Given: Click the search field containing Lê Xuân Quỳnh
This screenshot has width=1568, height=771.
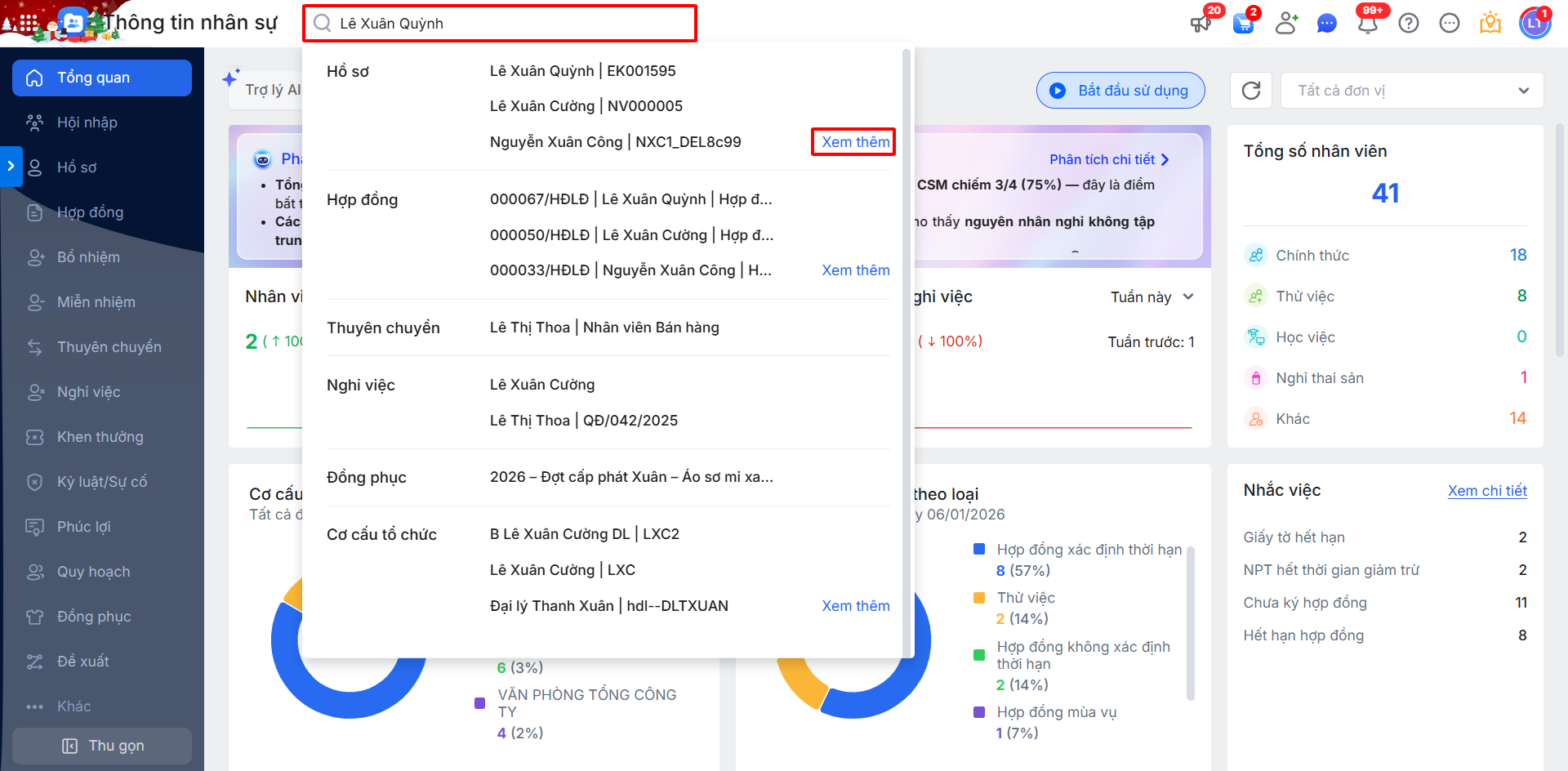Looking at the screenshot, I should [500, 24].
